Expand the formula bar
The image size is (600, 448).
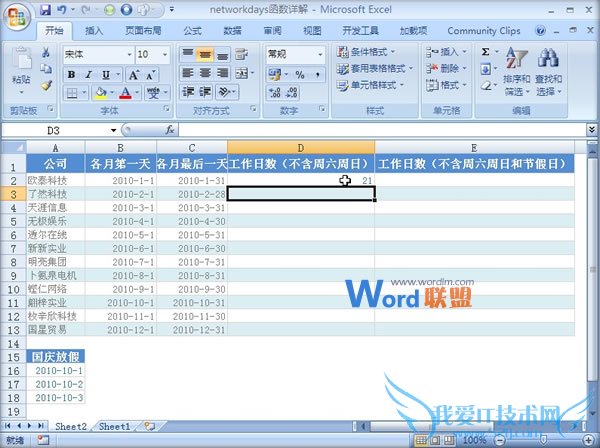point(592,130)
